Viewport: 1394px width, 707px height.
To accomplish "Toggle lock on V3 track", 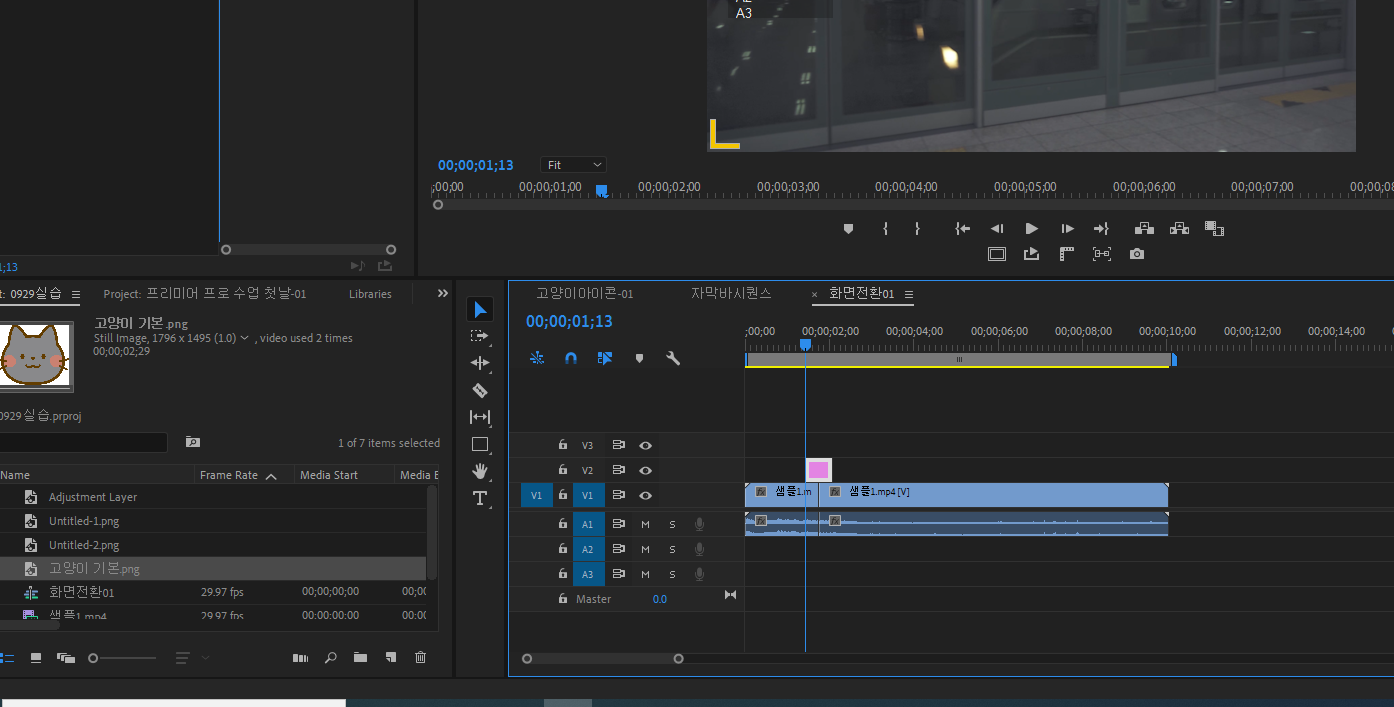I will (x=563, y=445).
